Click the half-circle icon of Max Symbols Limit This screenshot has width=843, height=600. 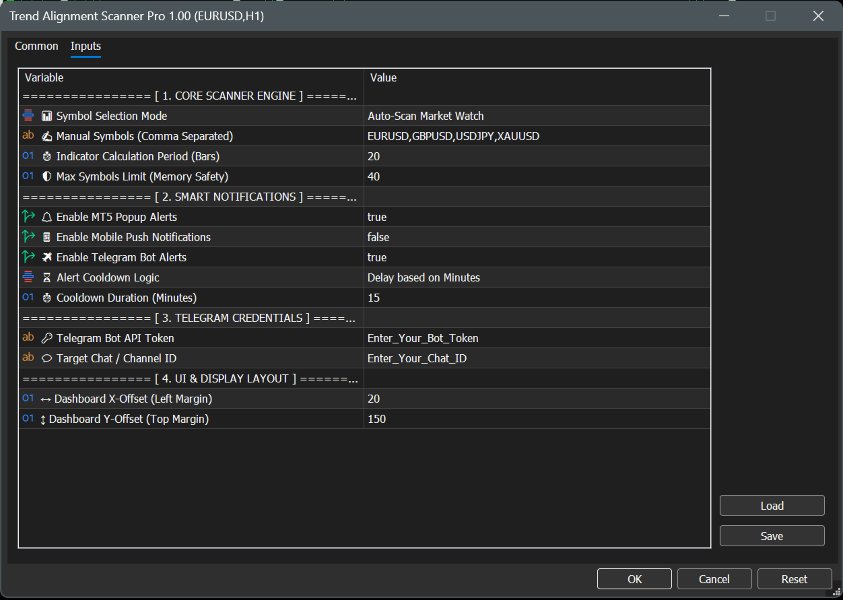tap(47, 177)
